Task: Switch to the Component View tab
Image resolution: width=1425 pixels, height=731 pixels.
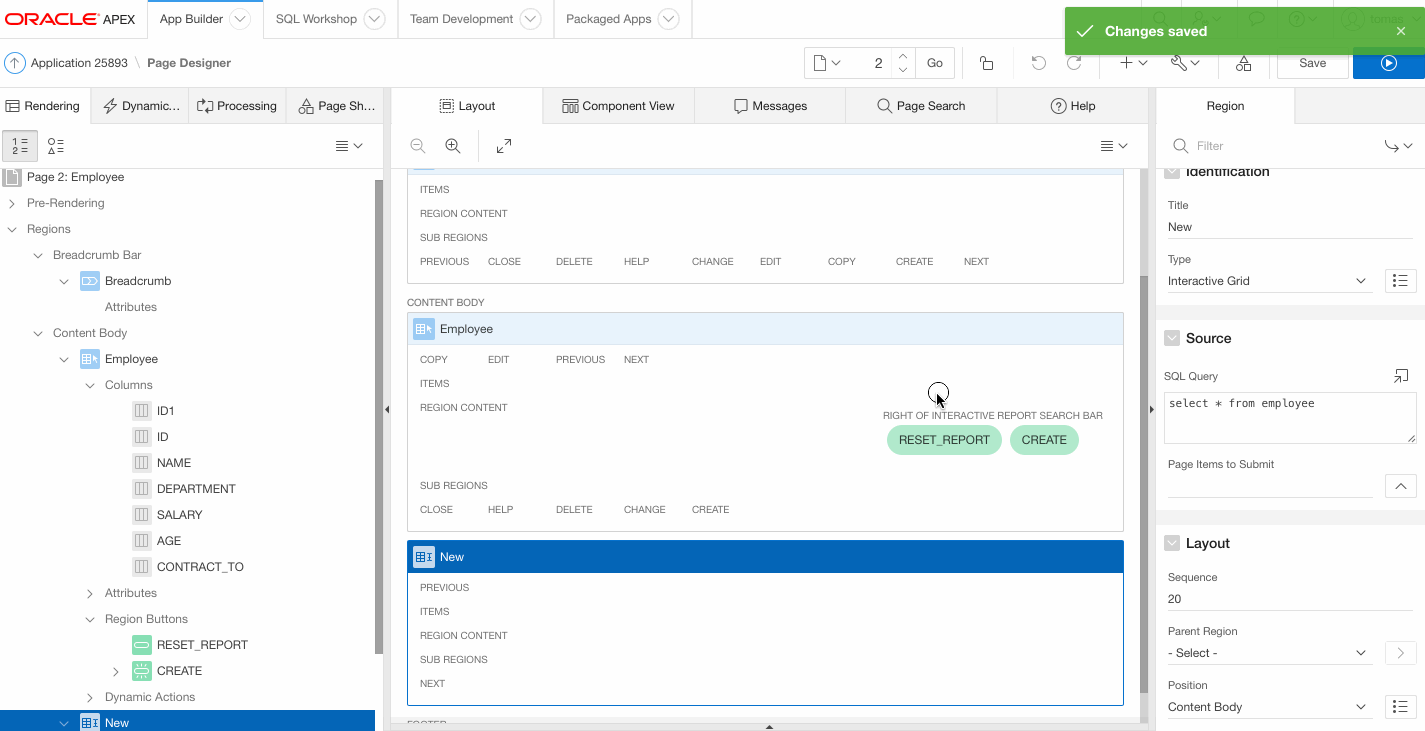Action: [x=618, y=106]
